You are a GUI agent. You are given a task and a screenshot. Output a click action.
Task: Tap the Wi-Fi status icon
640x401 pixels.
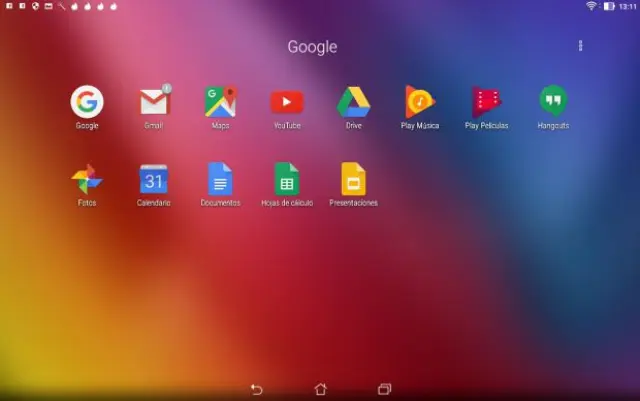(591, 6)
